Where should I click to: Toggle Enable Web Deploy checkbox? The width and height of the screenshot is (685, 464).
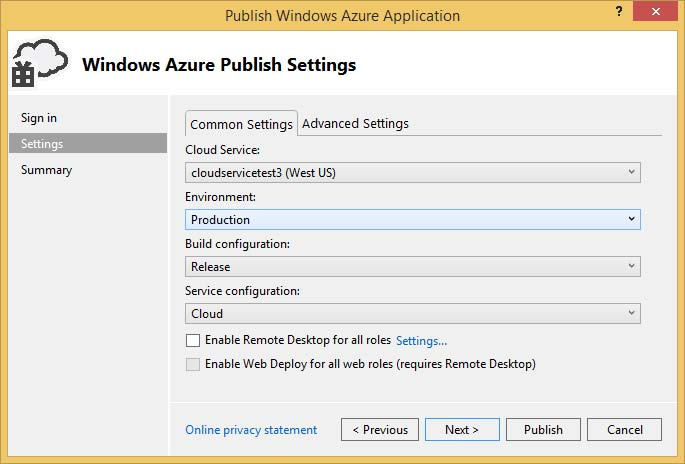[x=193, y=365]
